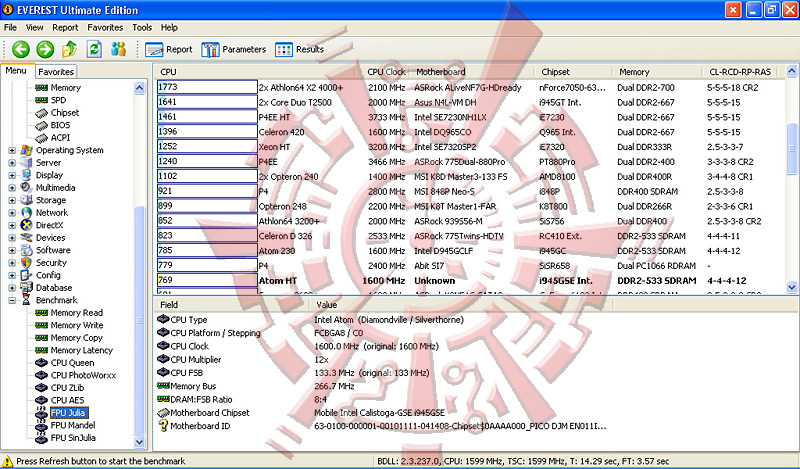Viewport: 800px width, 469px height.
Task: Switch to the Menu tab
Action: [16, 71]
